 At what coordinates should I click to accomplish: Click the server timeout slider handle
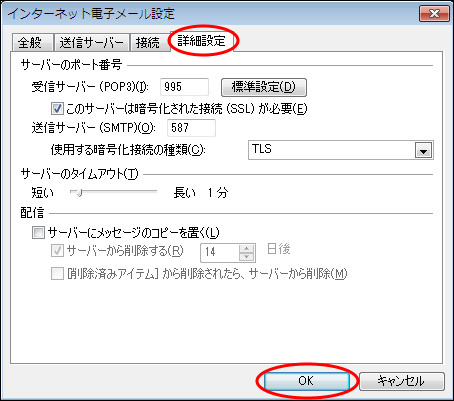pos(78,192)
